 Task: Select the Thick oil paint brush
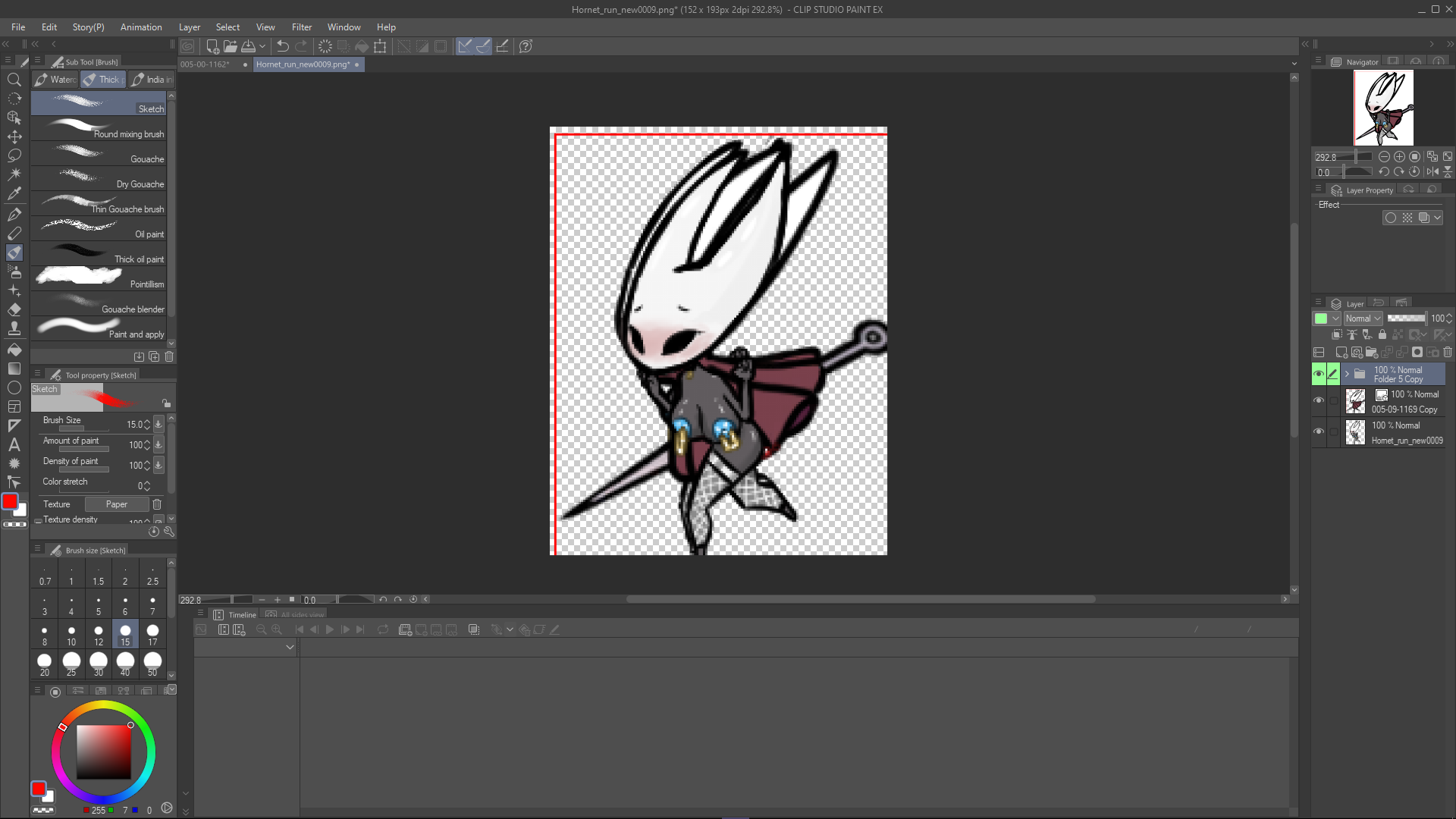(x=99, y=254)
